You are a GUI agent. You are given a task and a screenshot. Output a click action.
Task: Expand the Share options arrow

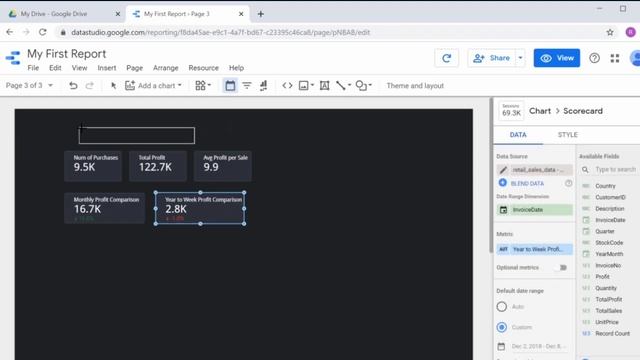pyautogui.click(x=520, y=58)
